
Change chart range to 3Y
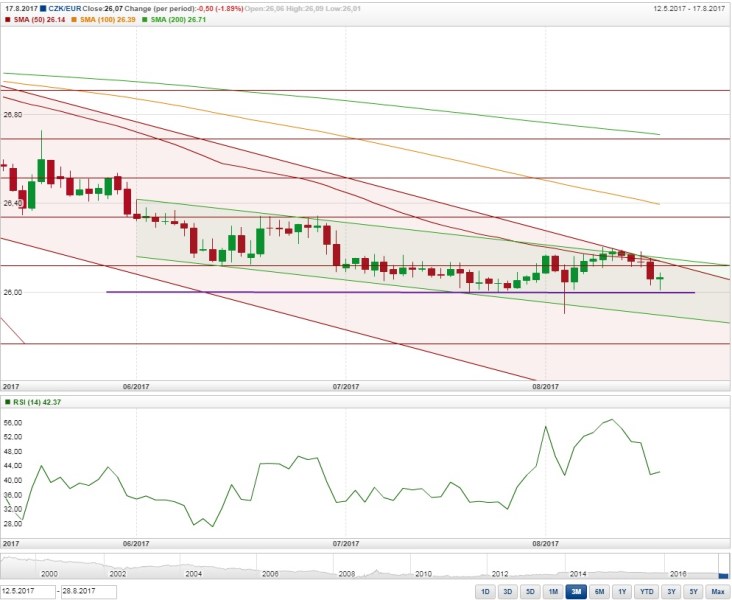coord(669,592)
